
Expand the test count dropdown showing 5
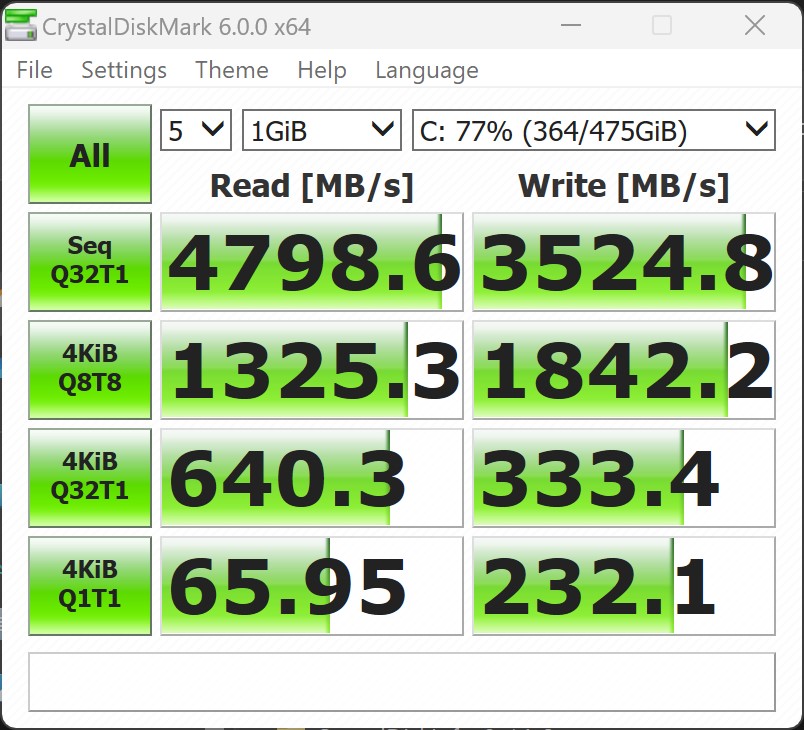pos(196,130)
